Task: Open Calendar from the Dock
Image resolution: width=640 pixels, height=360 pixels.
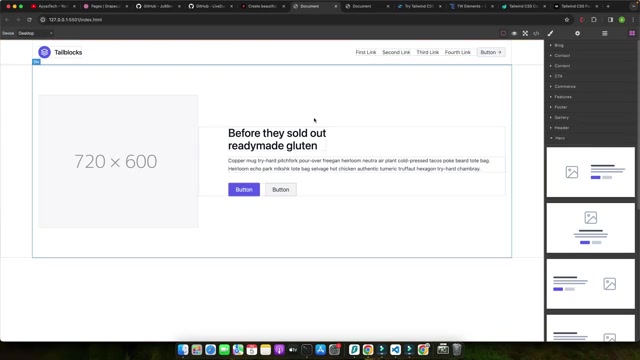Action: [252, 350]
